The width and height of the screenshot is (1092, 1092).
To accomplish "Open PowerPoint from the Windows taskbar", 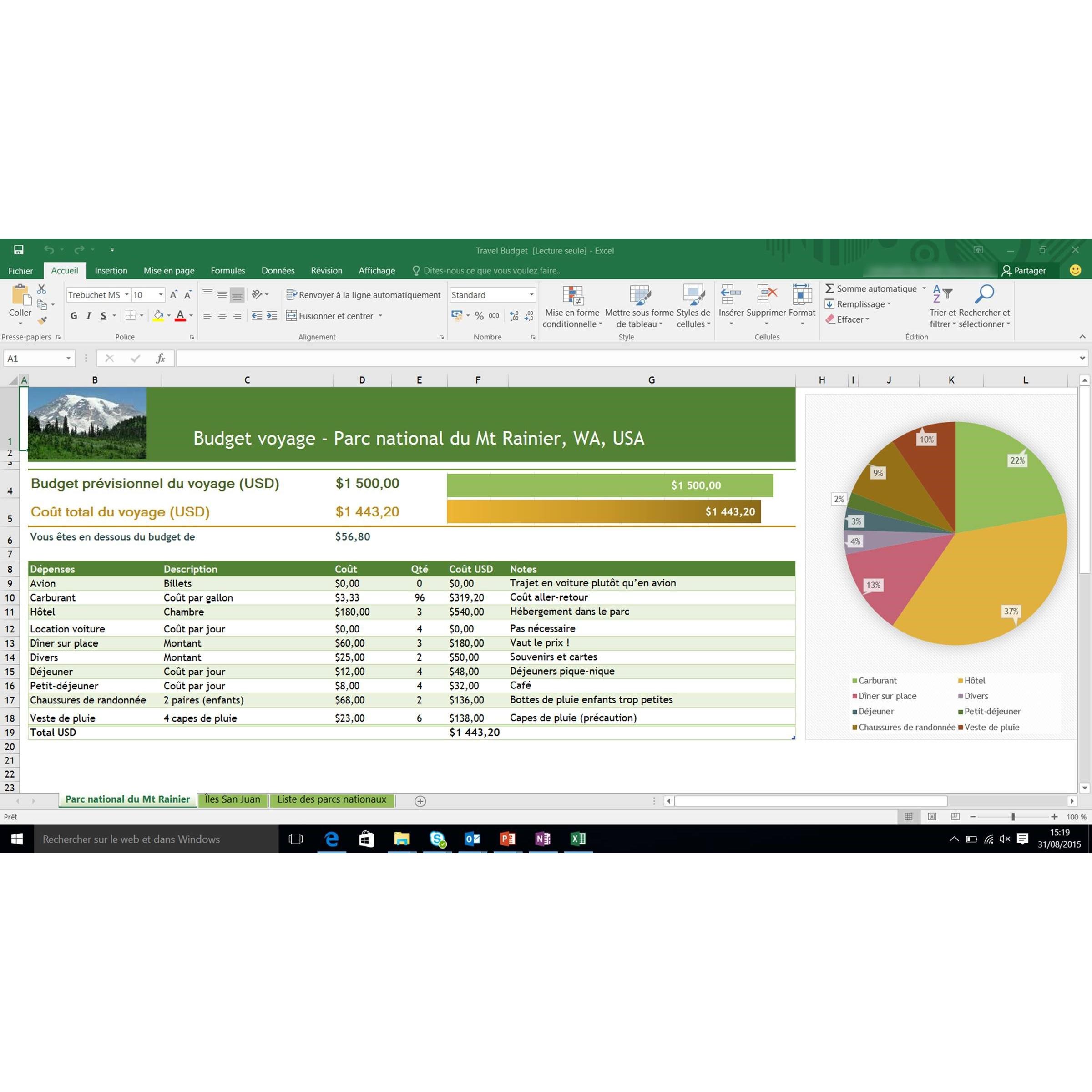I will [x=508, y=839].
